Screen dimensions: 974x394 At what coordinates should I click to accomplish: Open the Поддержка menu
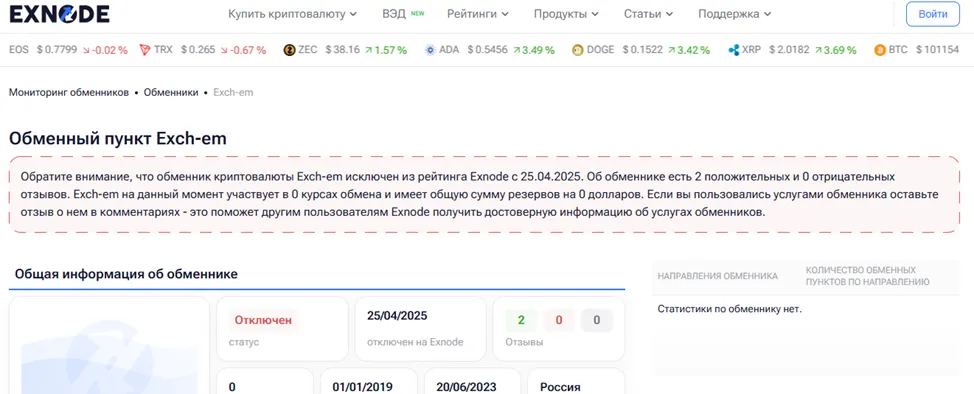tap(735, 14)
